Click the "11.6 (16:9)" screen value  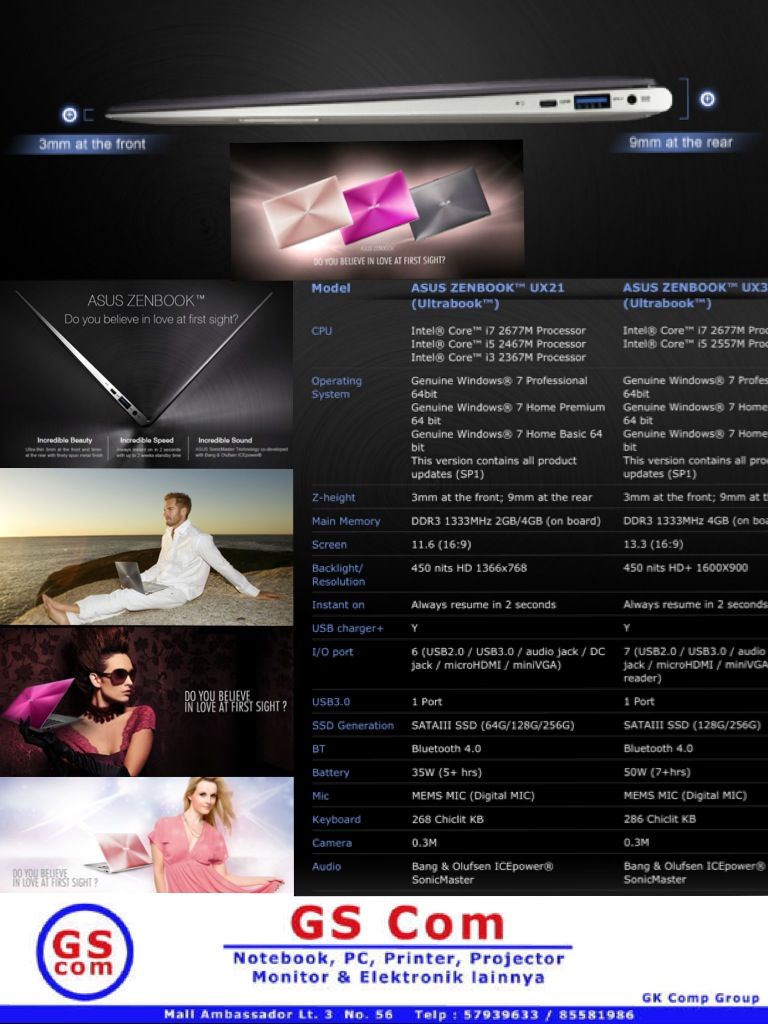click(441, 545)
